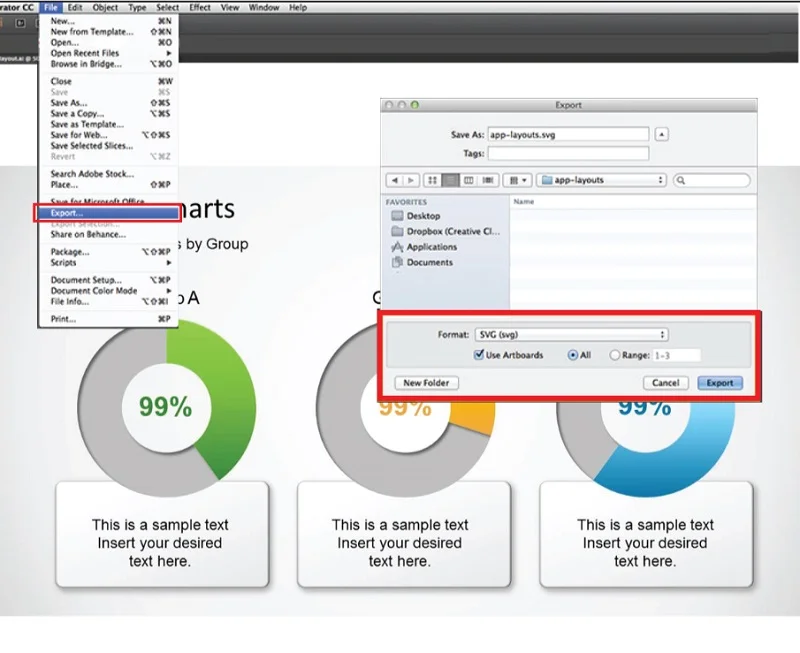Image resolution: width=800 pixels, height=653 pixels.
Task: Click the search field in Export dialog
Action: point(712,180)
